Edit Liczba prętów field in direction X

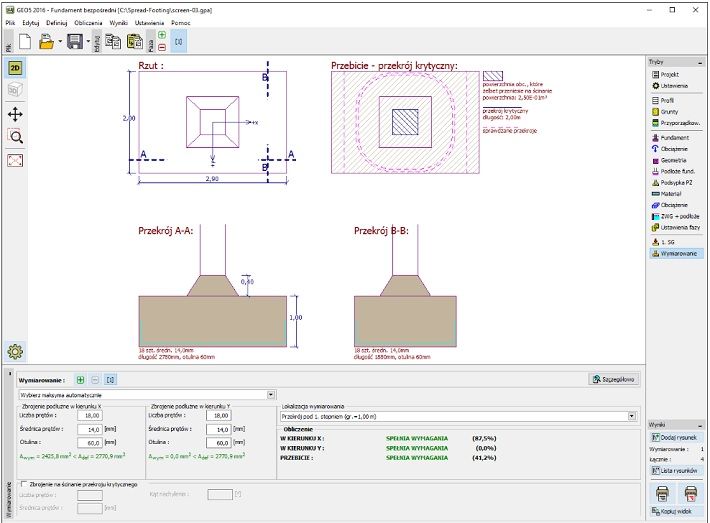[90, 415]
